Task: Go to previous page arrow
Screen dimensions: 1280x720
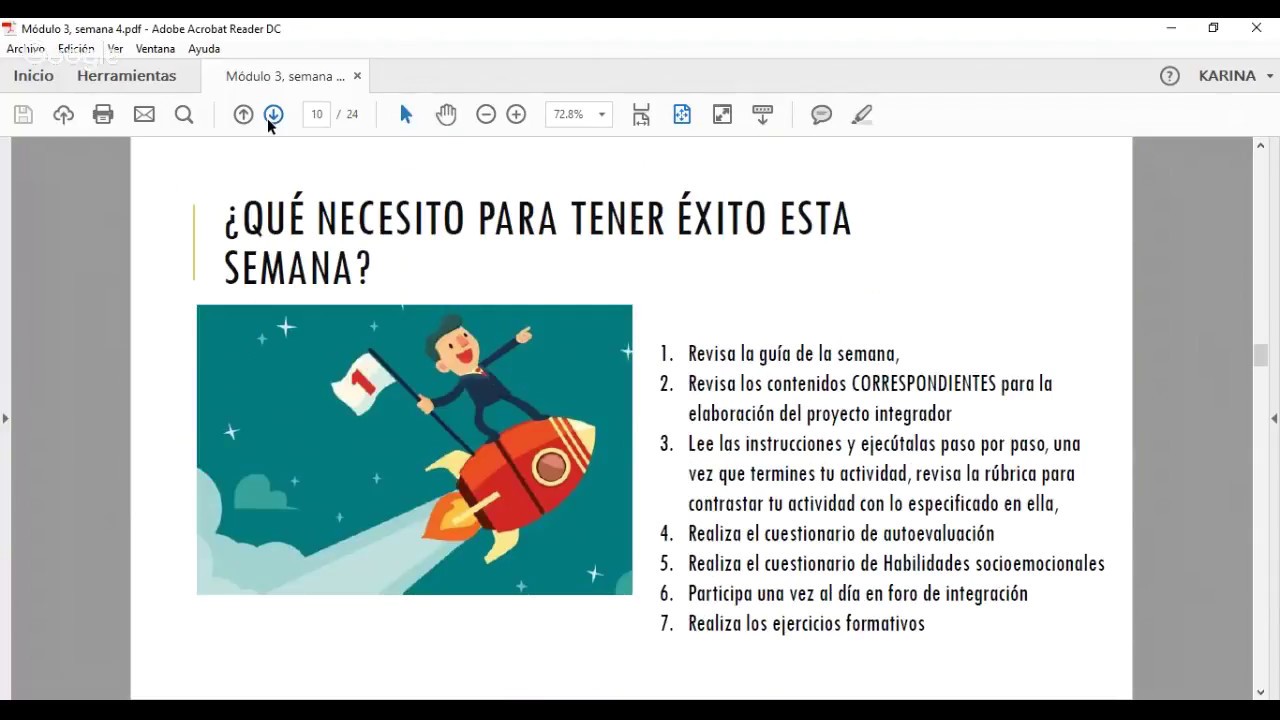Action: coord(243,115)
